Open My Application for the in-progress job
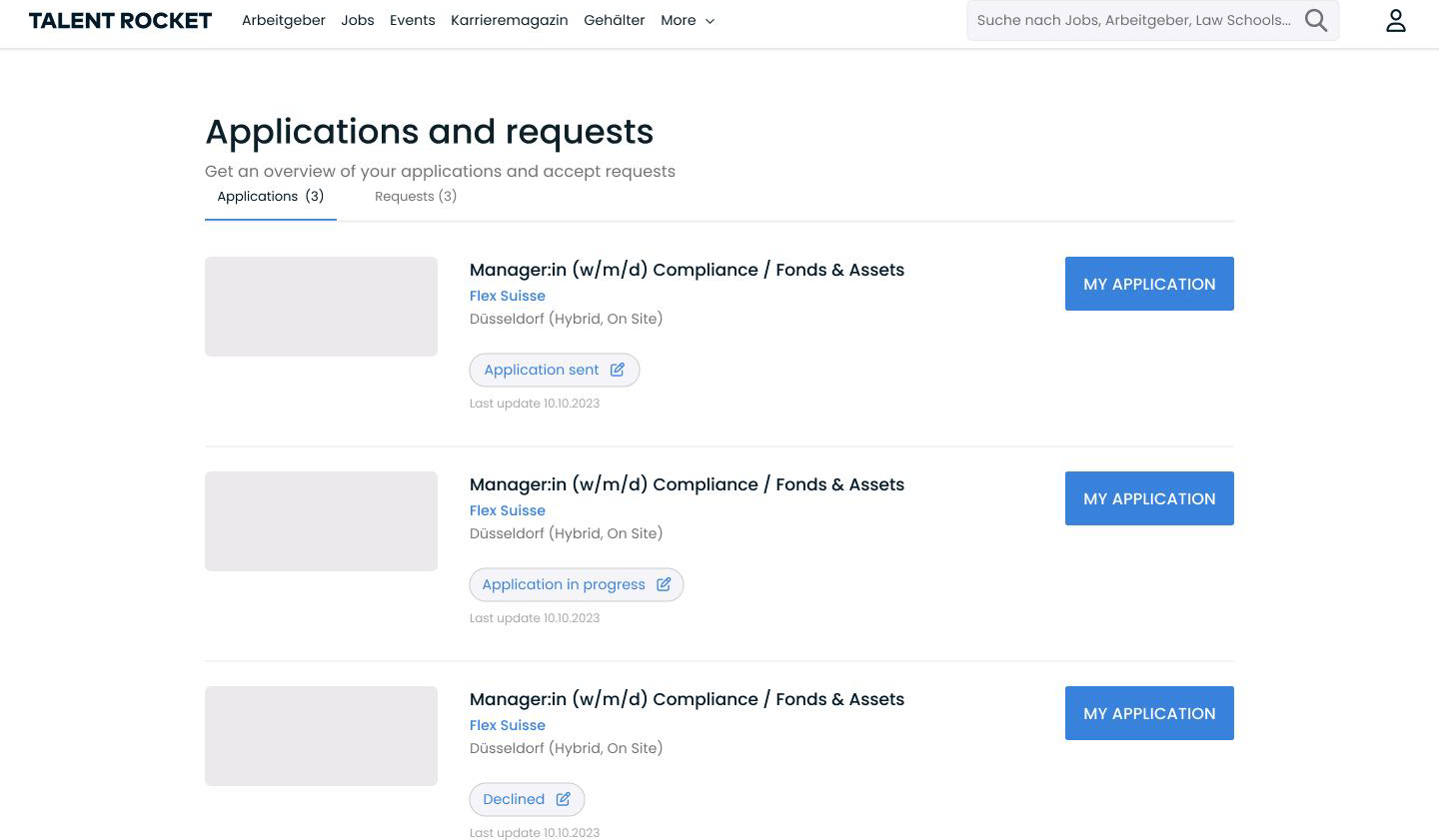 [x=1149, y=498]
